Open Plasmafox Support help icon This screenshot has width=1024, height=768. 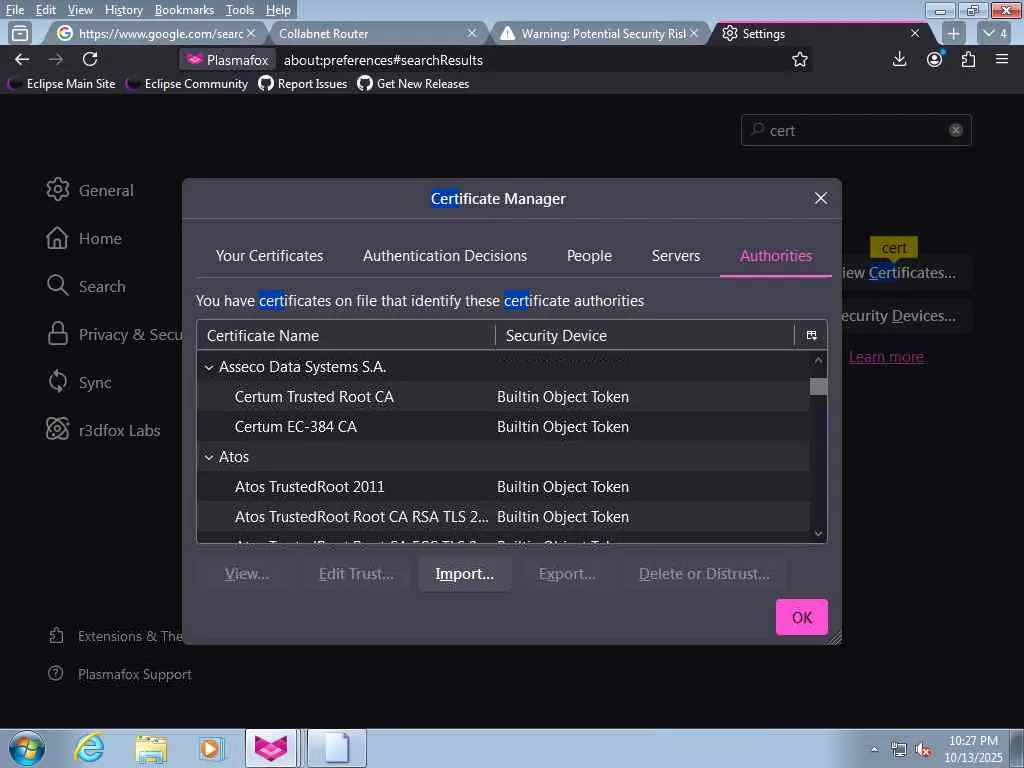(x=56, y=673)
